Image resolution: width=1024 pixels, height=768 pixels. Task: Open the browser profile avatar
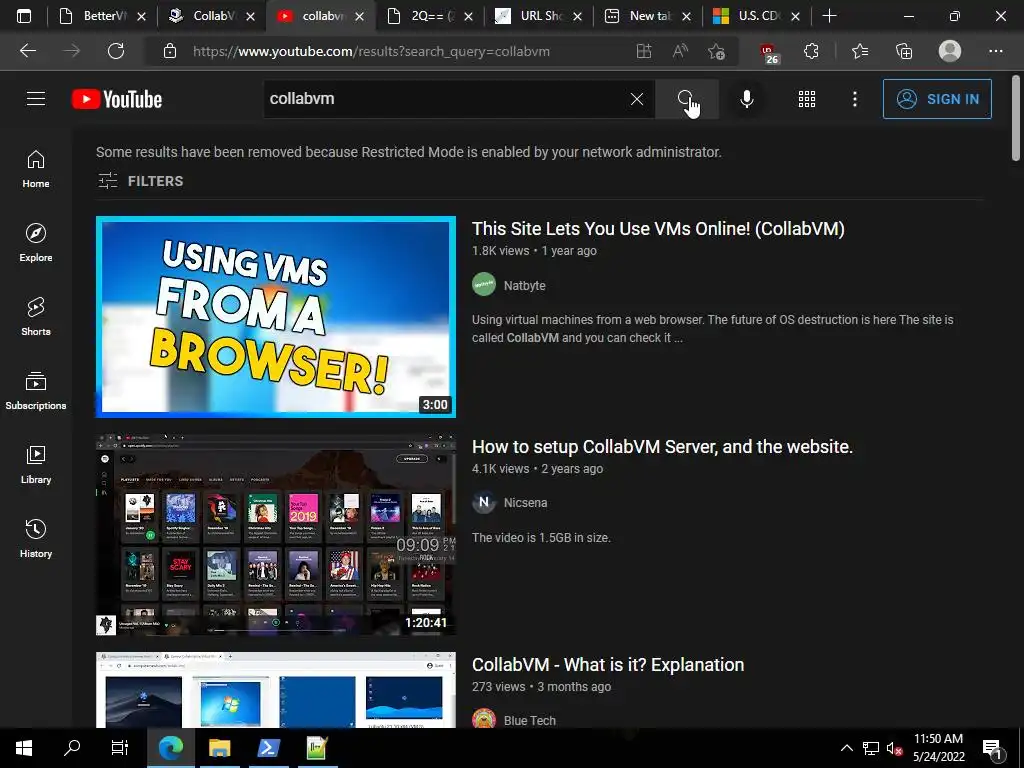point(950,51)
